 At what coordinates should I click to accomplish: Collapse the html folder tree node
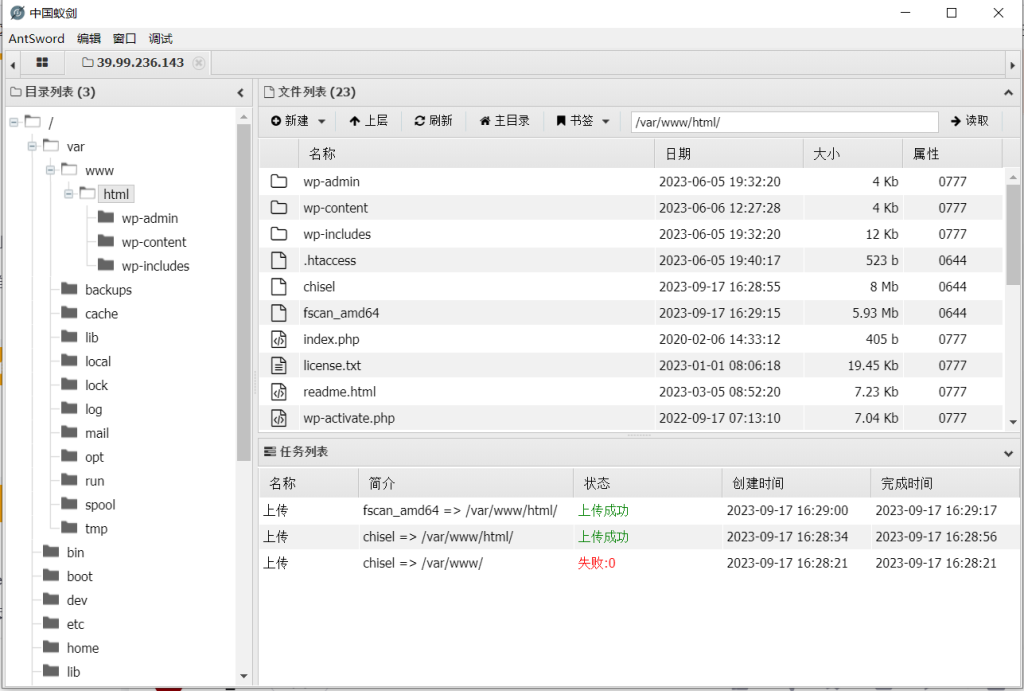pyautogui.click(x=69, y=194)
